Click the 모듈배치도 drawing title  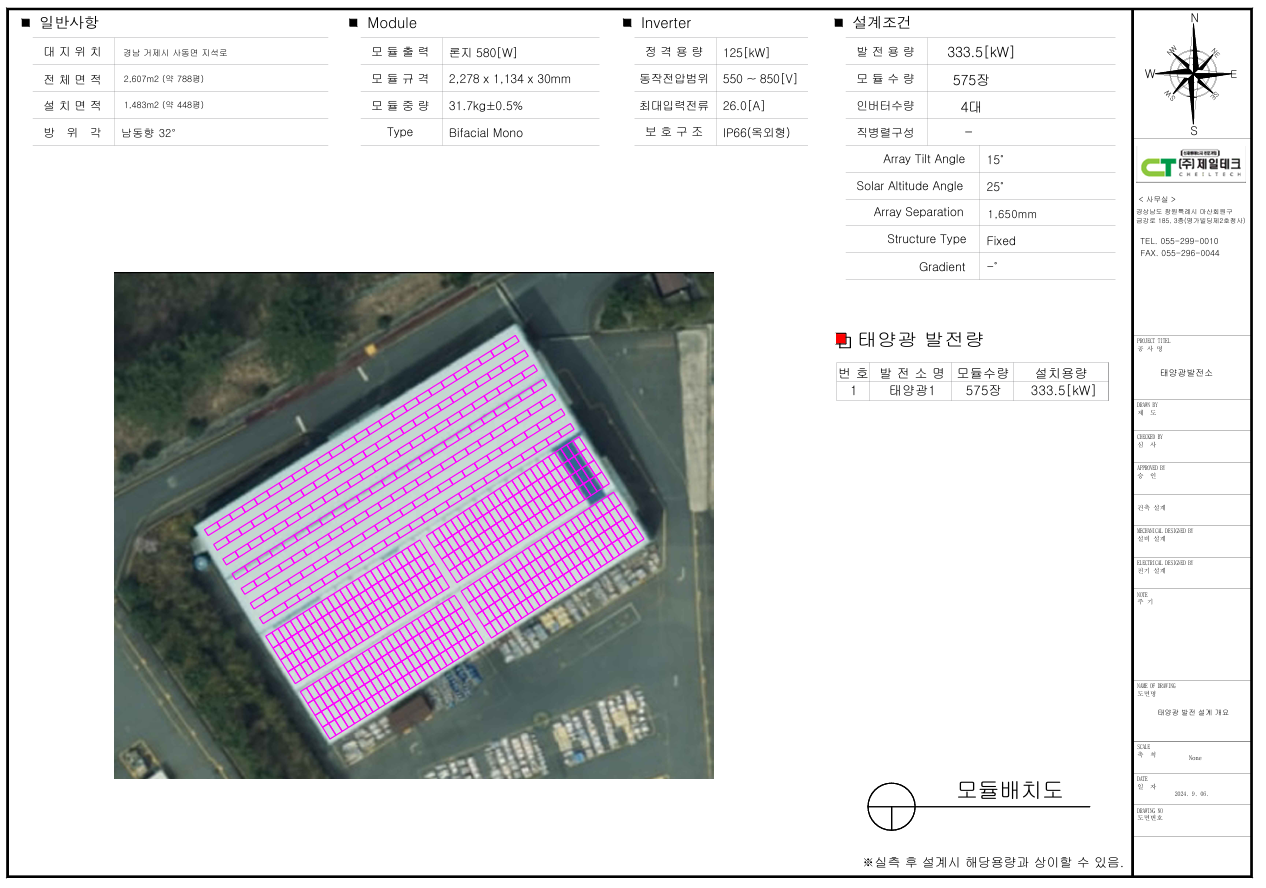pyautogui.click(x=1009, y=790)
